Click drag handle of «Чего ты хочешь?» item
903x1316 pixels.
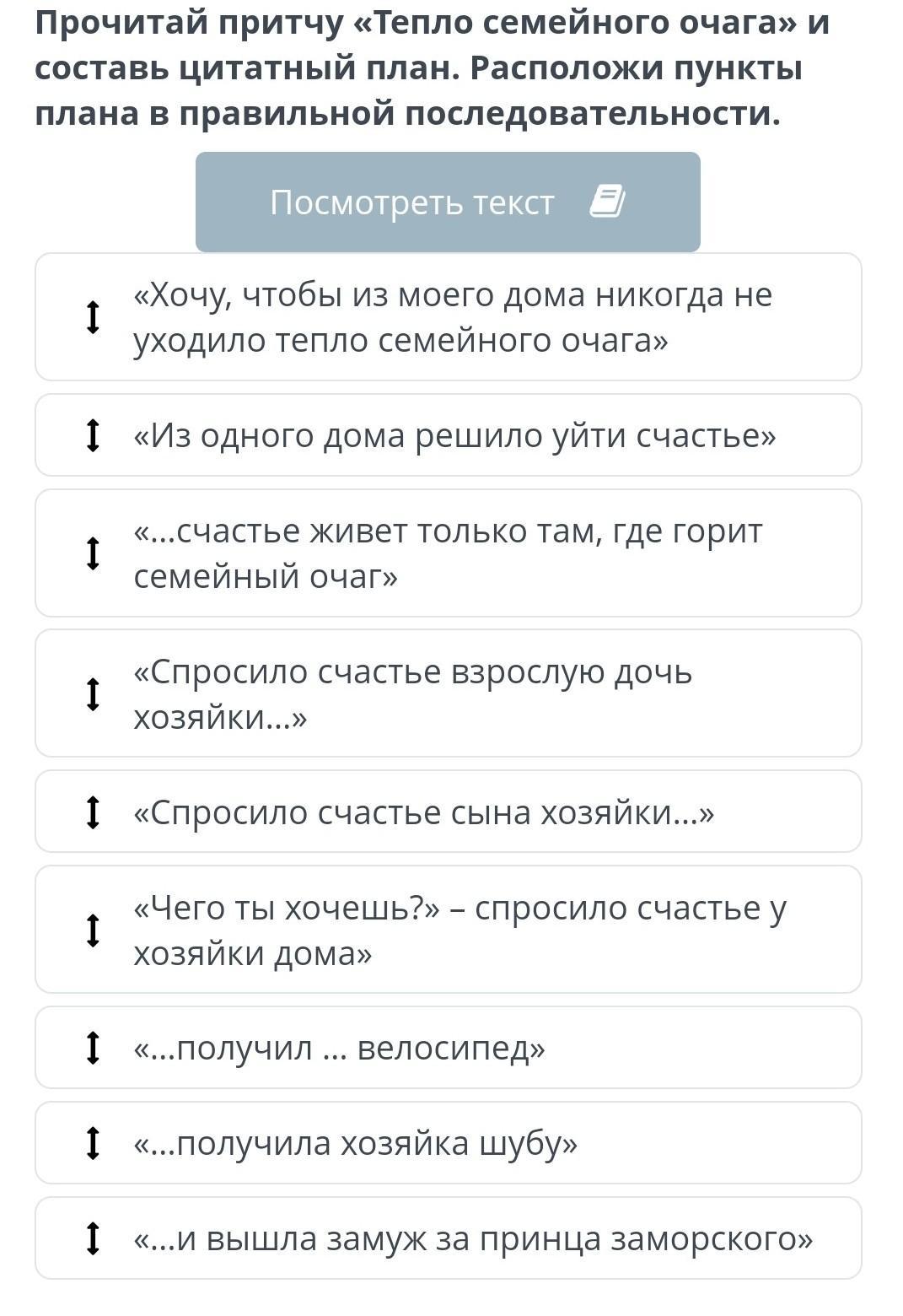tap(94, 930)
